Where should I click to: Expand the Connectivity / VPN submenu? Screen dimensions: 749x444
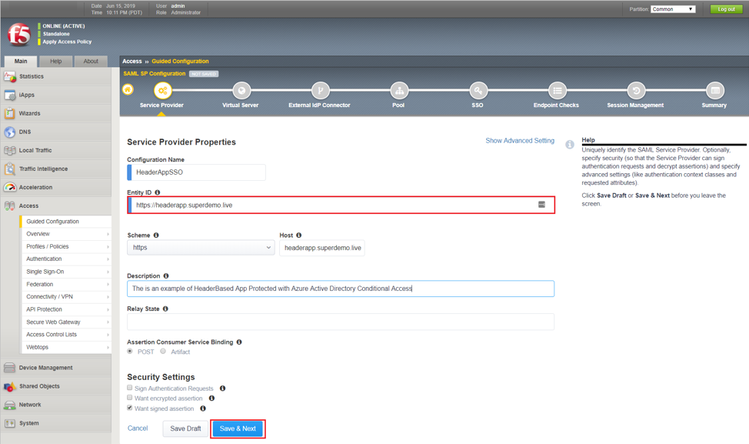pyautogui.click(x=108, y=297)
